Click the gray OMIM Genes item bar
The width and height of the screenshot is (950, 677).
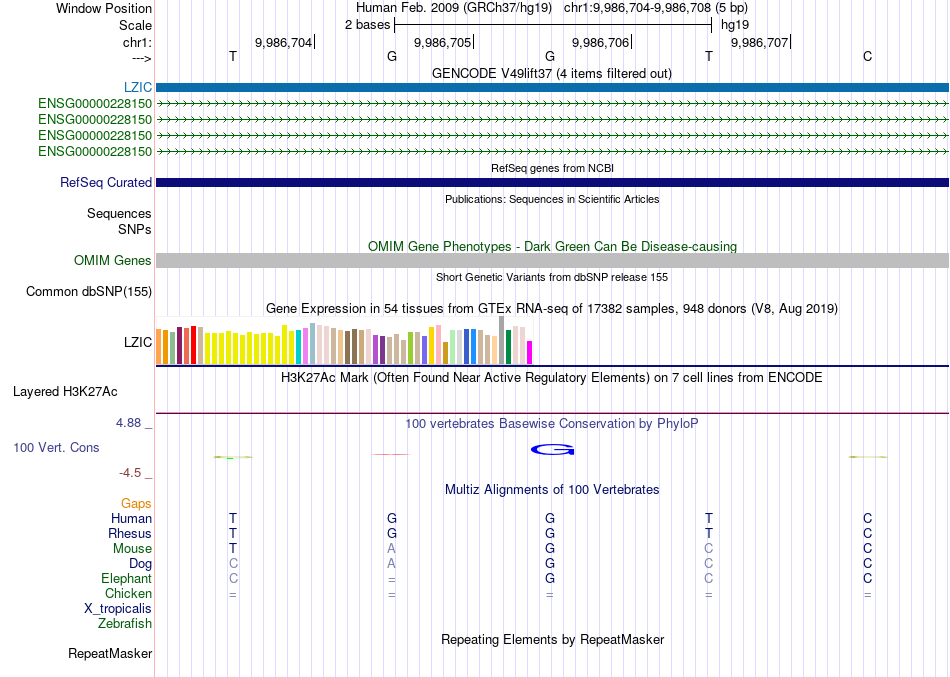tap(553, 260)
